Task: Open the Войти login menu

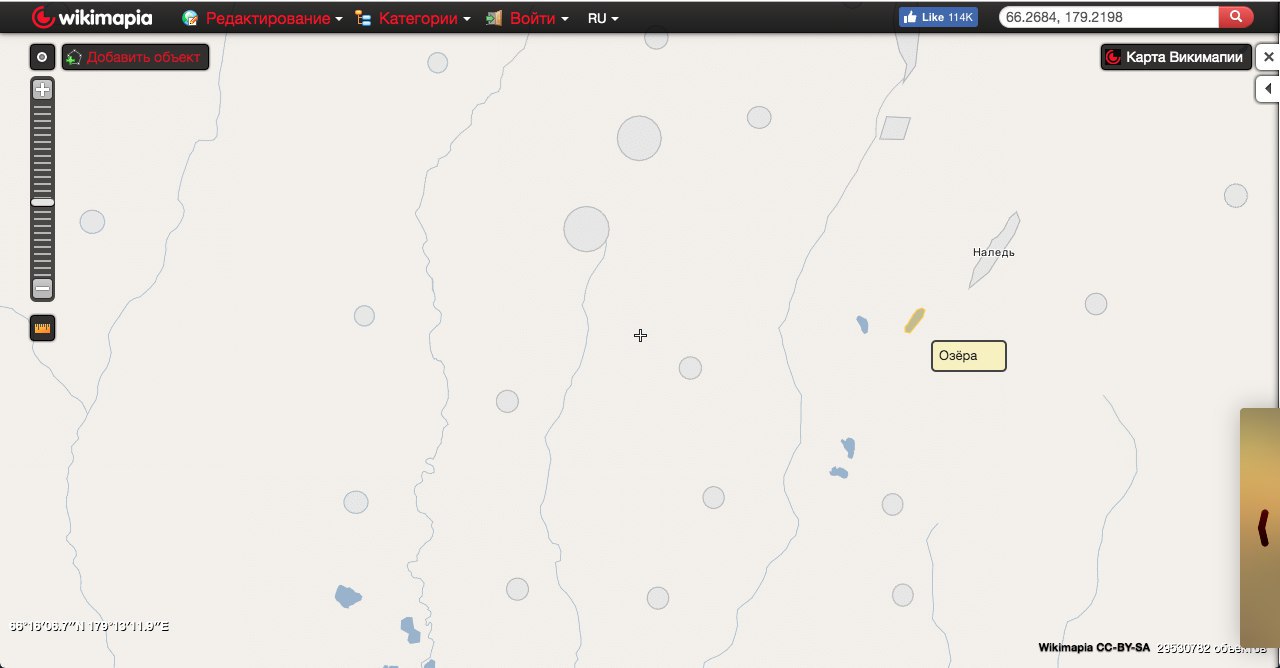Action: pyautogui.click(x=539, y=18)
